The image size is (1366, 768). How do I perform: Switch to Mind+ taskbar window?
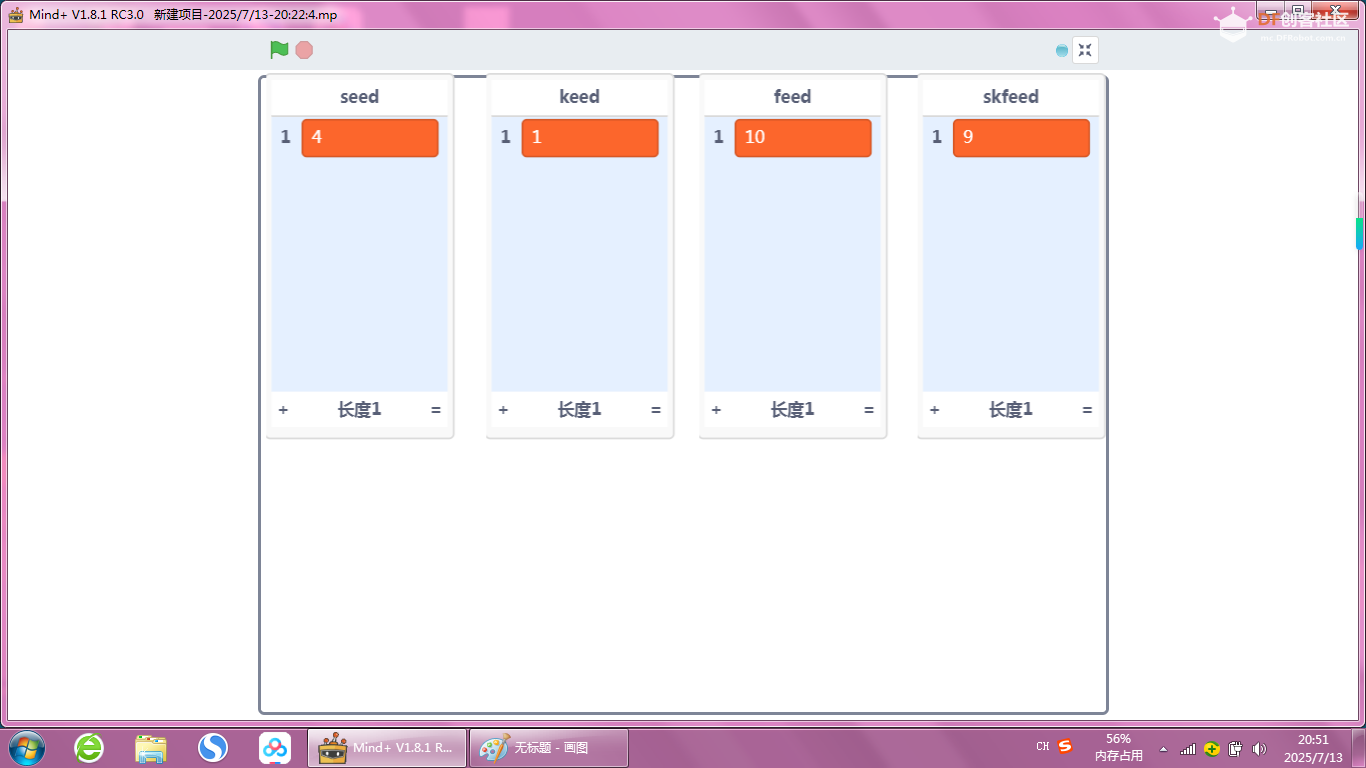coord(387,748)
